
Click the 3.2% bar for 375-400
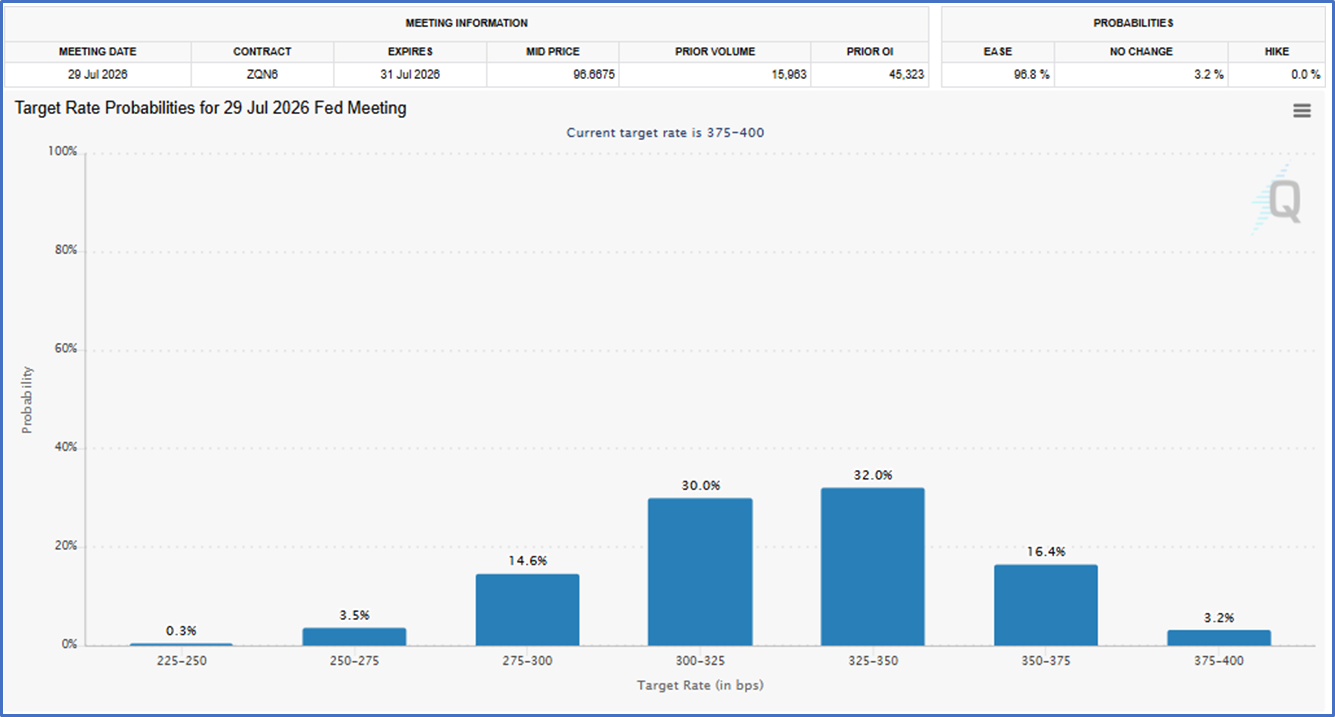[x=1218, y=637]
